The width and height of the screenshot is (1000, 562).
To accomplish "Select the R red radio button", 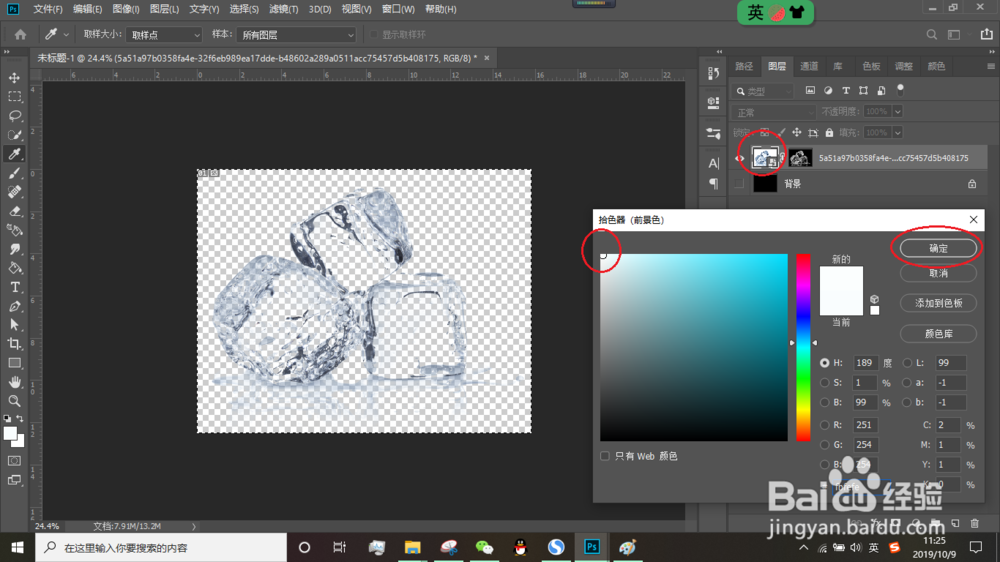I will (825, 425).
